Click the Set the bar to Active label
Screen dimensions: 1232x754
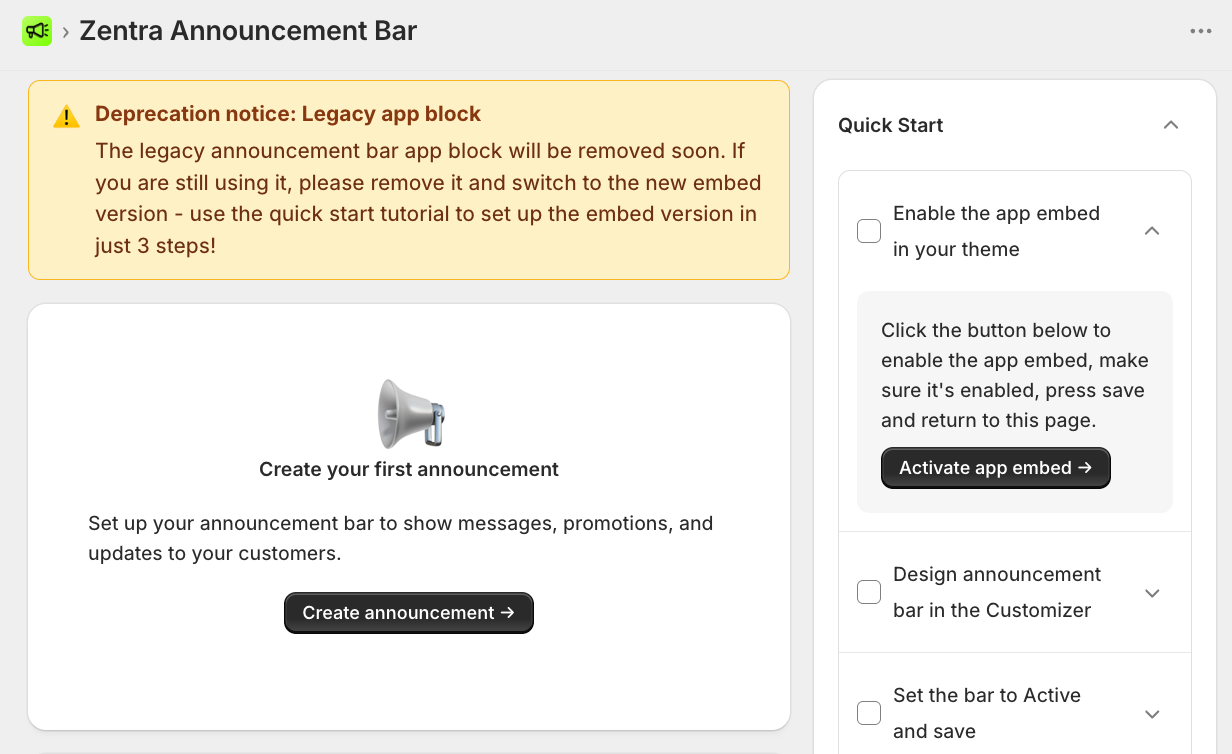click(987, 713)
